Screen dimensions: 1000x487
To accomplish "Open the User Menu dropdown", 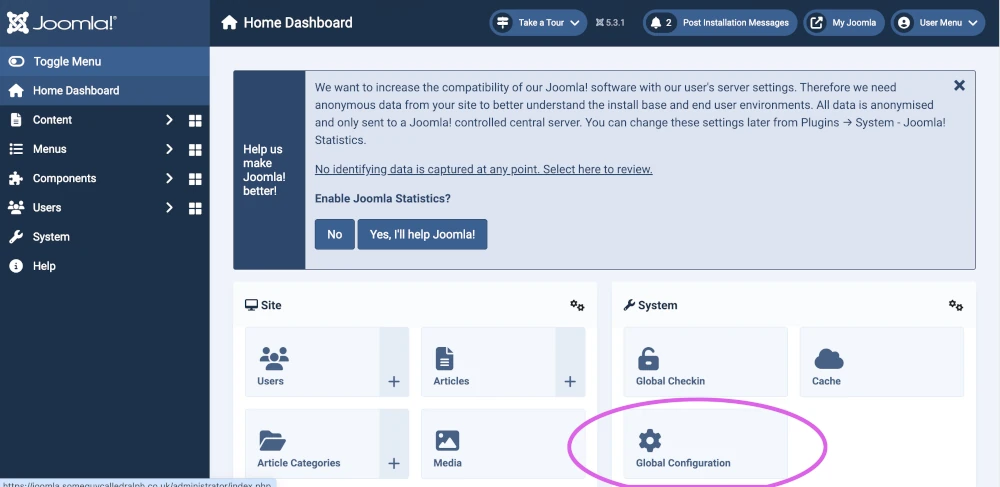I will 938,23.
